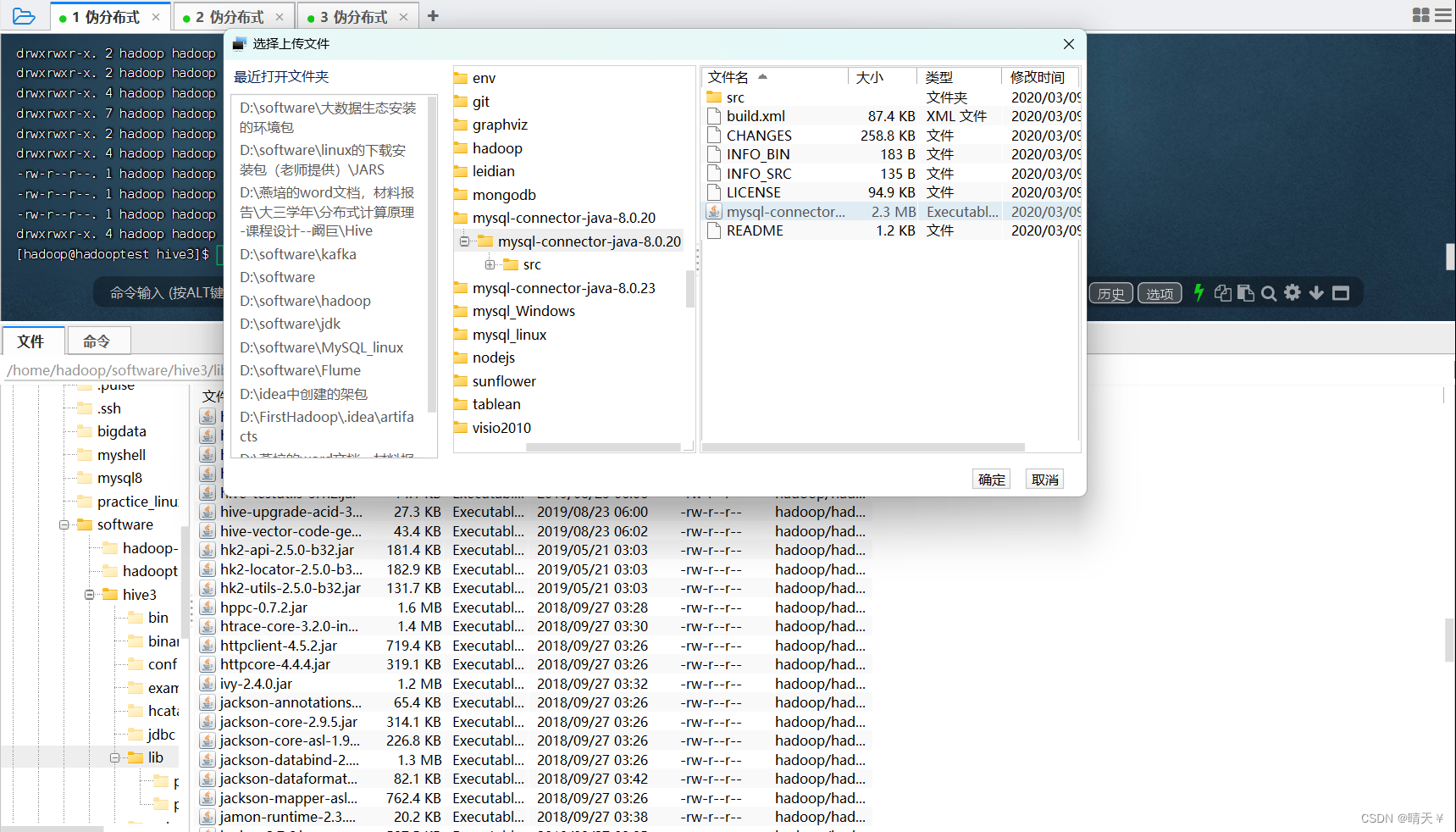Viewport: 1456px width, 832px height.
Task: Open terminal search with the magnifier icon
Action: (x=1269, y=292)
